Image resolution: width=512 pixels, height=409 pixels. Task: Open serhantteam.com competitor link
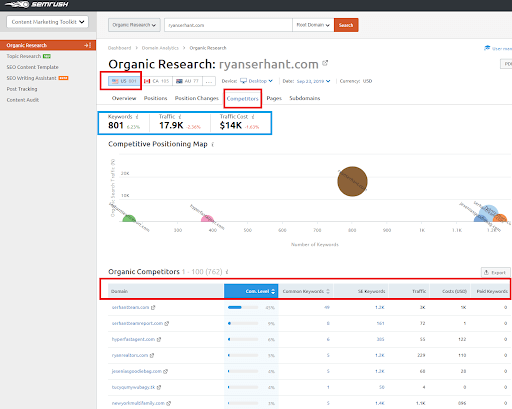[x=130, y=307]
